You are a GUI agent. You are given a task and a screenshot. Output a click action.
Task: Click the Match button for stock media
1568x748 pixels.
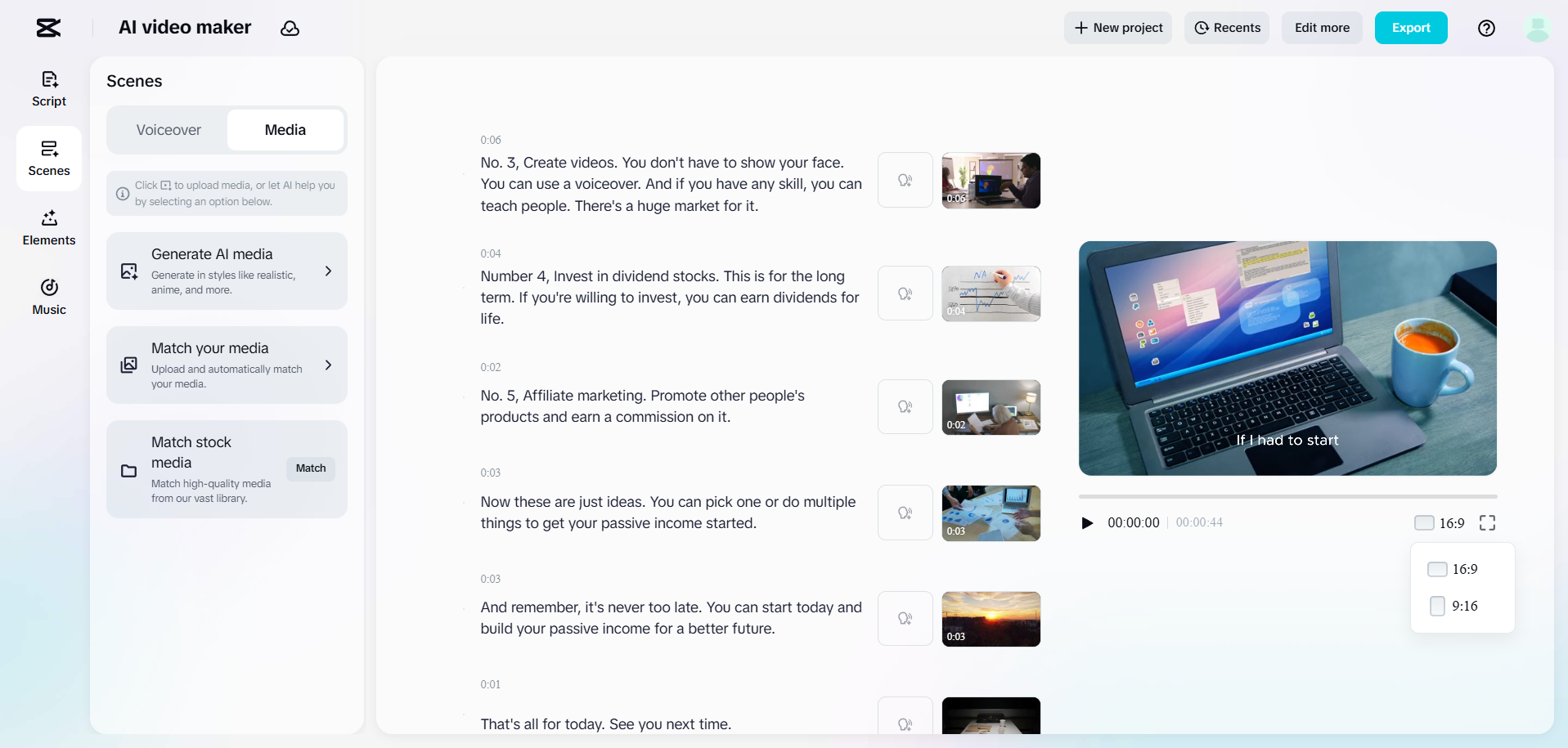[x=311, y=468]
